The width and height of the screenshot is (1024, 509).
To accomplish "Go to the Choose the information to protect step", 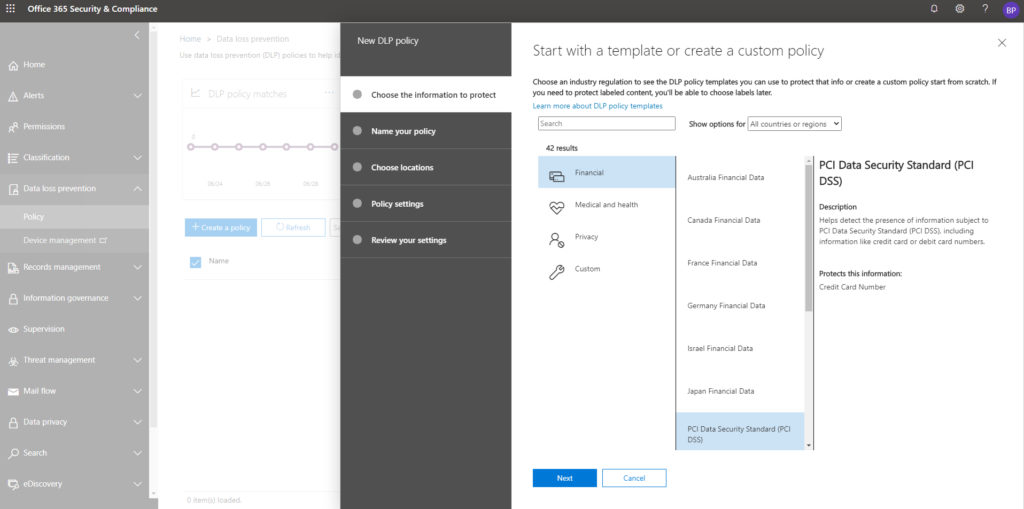I will (x=426, y=95).
